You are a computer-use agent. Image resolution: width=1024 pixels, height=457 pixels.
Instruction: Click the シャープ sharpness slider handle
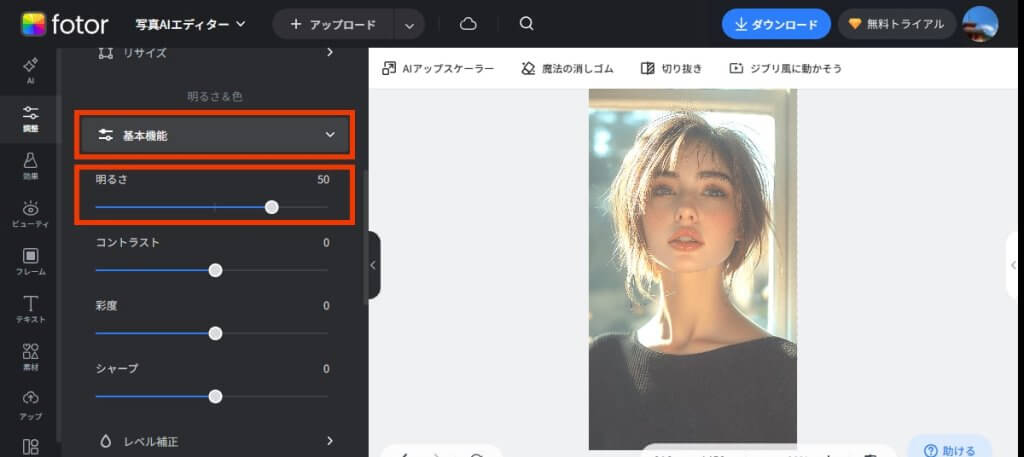(x=215, y=396)
